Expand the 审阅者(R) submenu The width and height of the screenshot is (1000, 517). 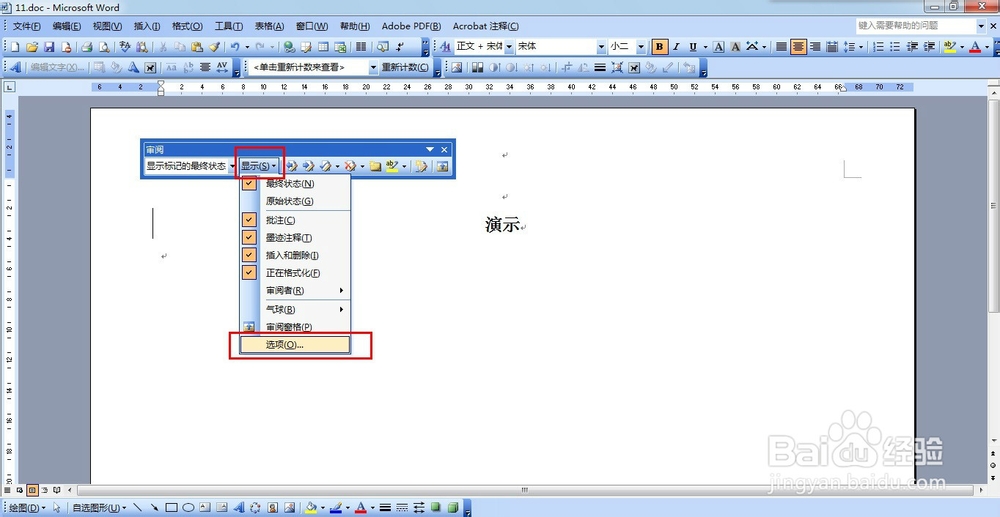point(295,290)
